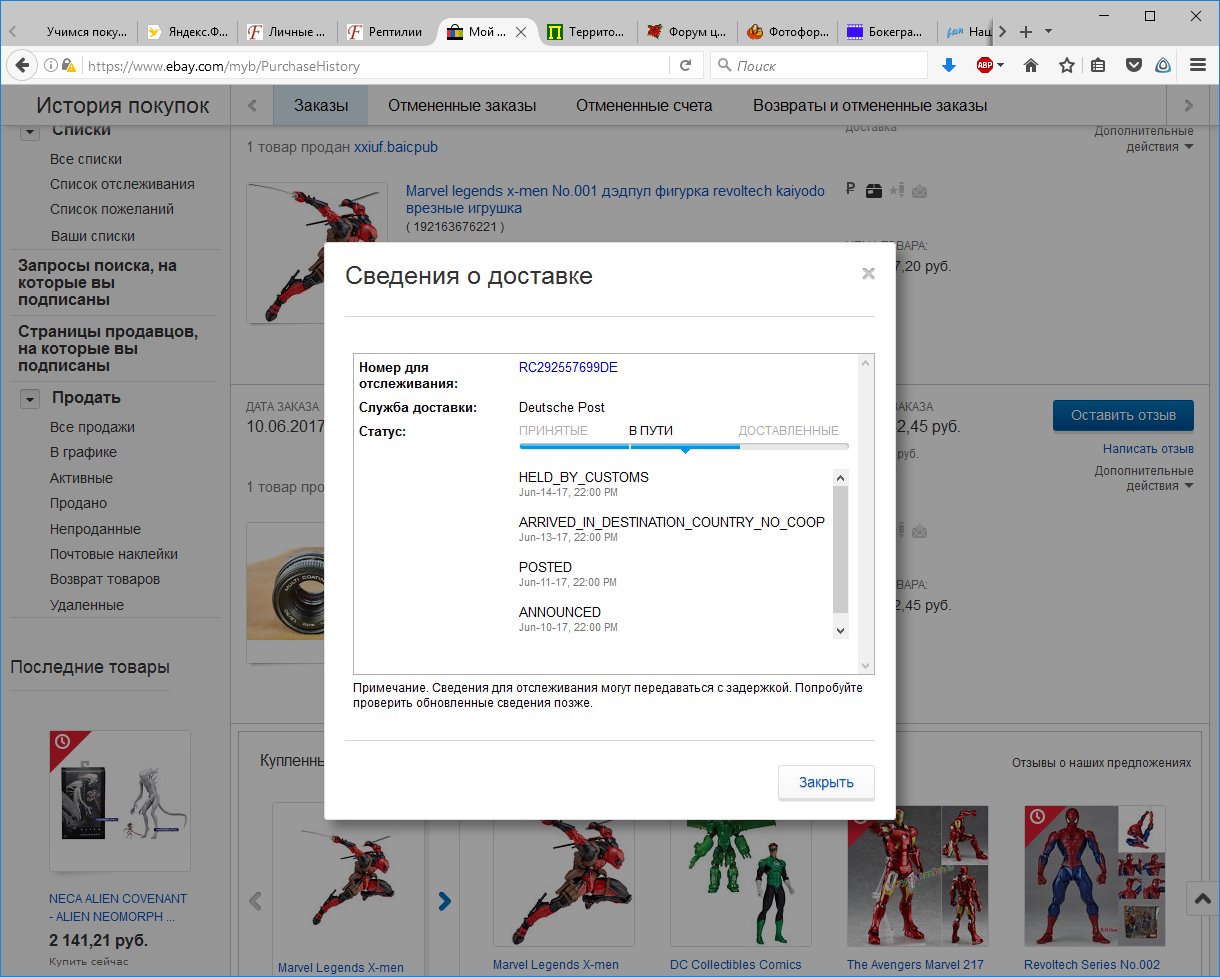Click the home icon in toolbar
The width and height of the screenshot is (1220, 977).
1031,65
